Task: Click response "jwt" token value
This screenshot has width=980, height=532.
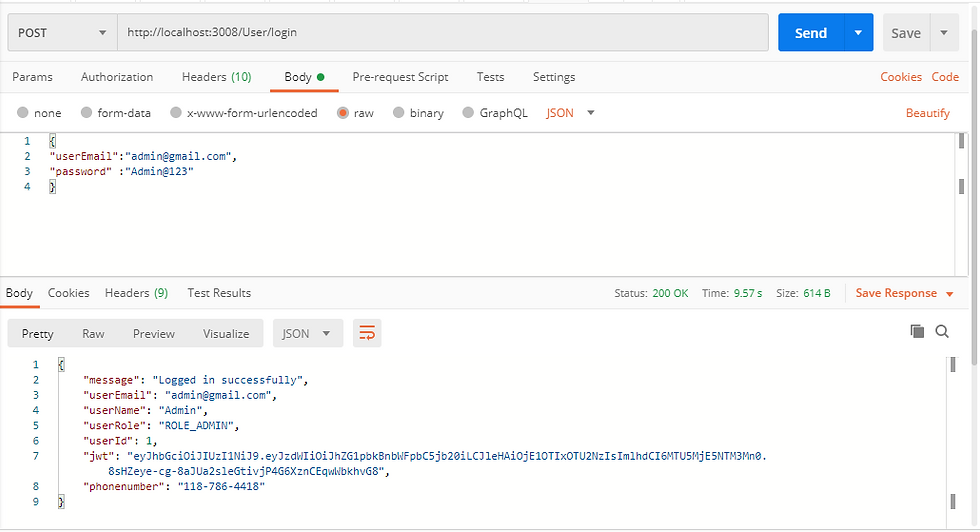Action: (437, 464)
